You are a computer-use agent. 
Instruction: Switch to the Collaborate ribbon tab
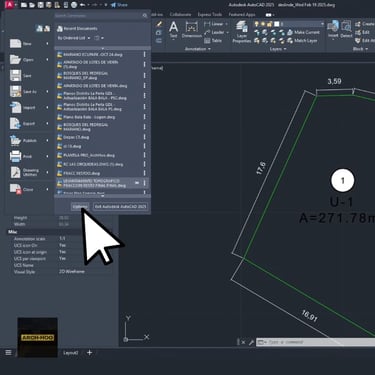tap(180, 14)
